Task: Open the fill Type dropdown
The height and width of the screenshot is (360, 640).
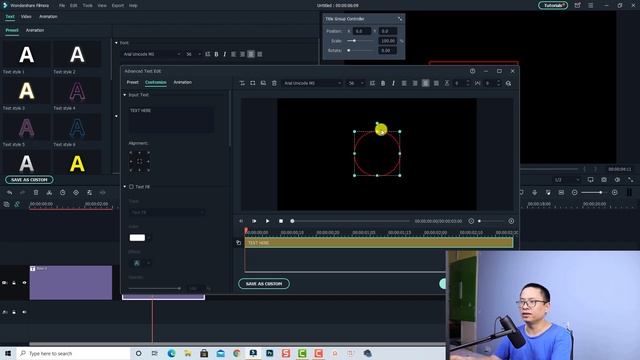Action: 167,212
